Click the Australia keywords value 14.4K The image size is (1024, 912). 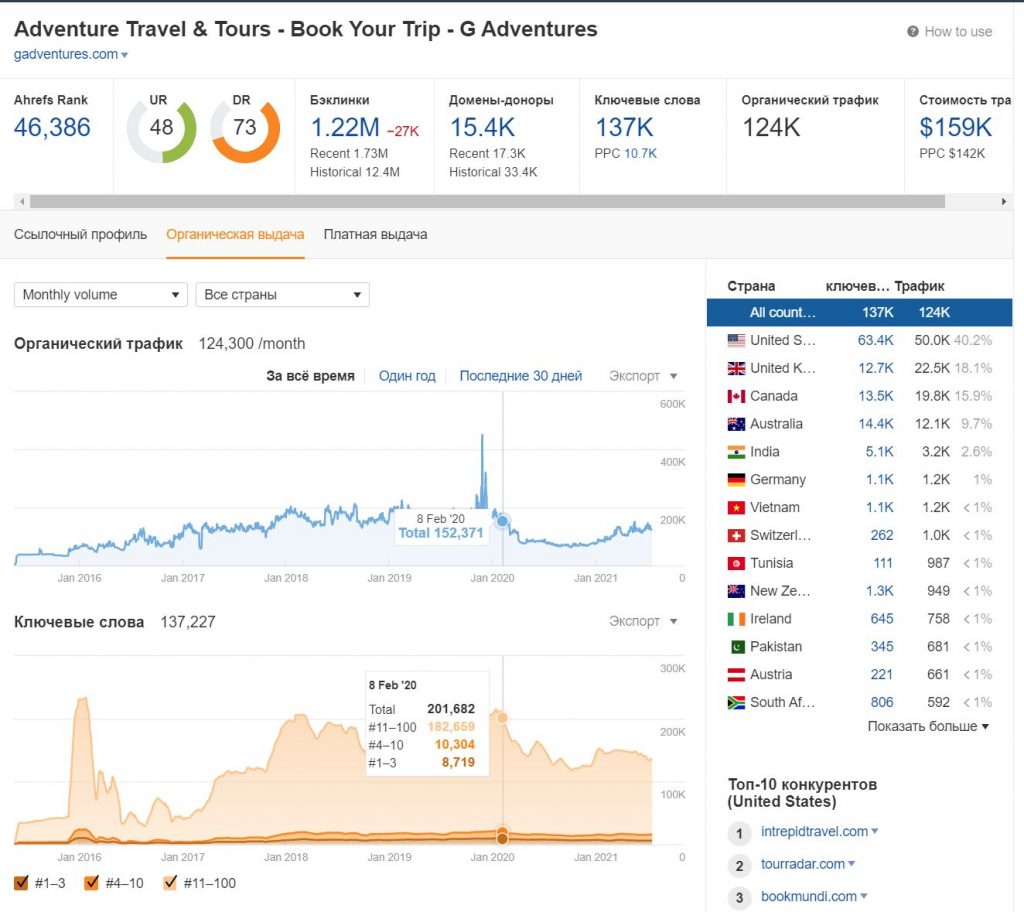875,424
